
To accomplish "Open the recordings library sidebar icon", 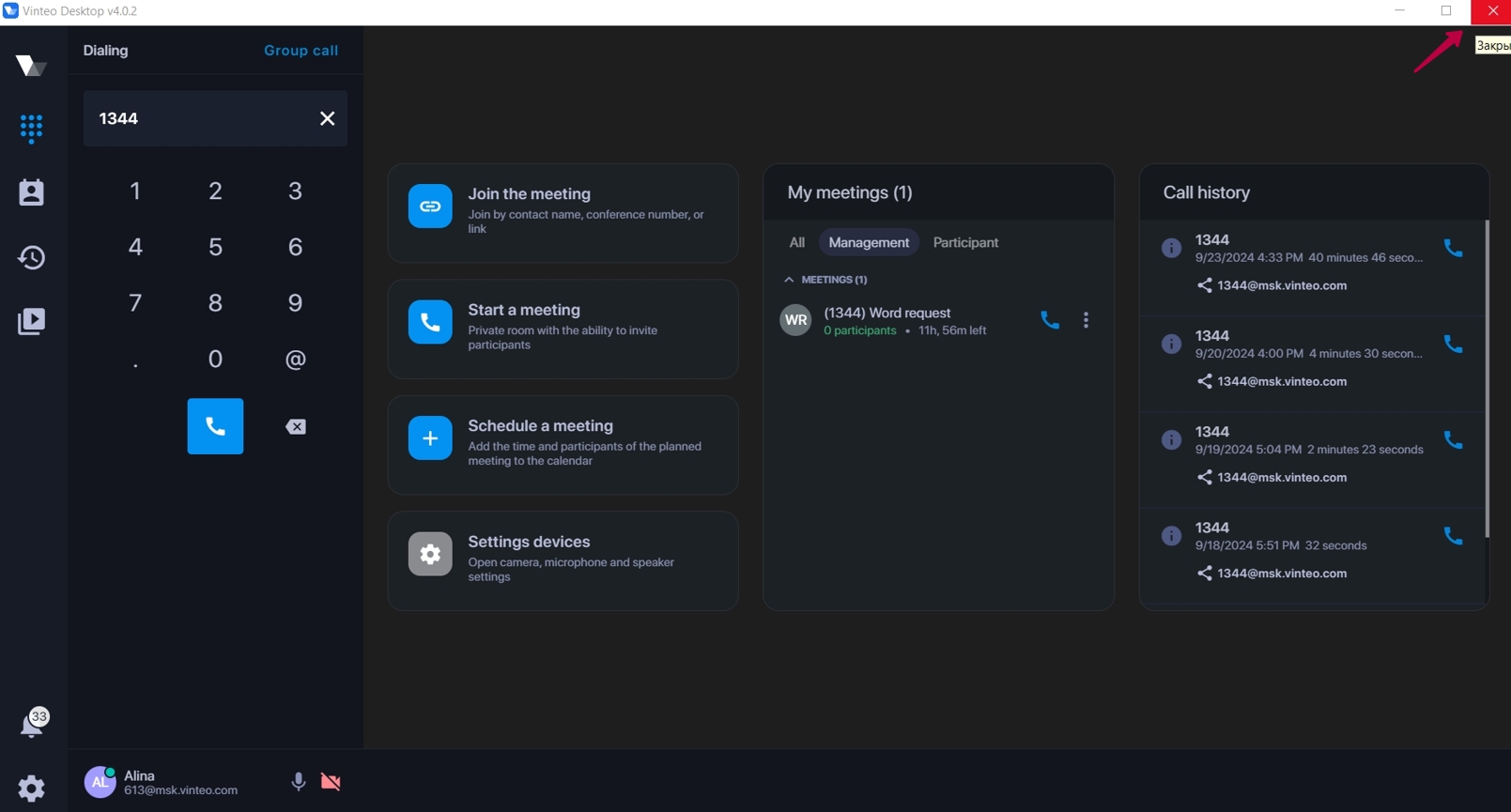I will point(31,321).
